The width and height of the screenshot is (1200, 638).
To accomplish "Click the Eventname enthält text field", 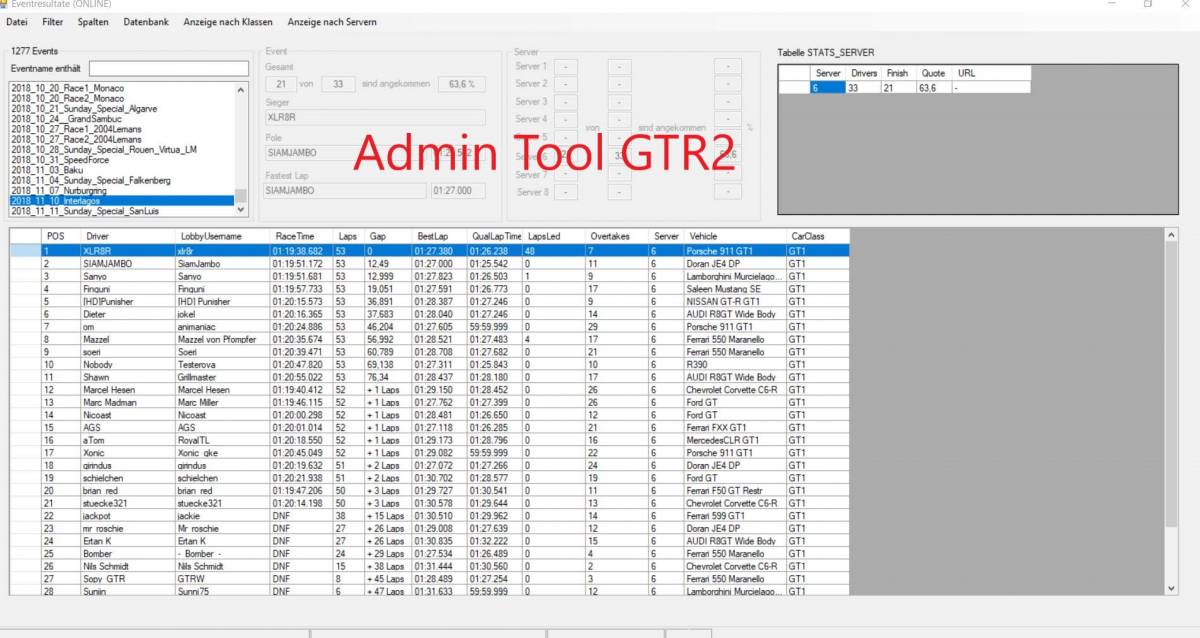I will click(x=168, y=68).
